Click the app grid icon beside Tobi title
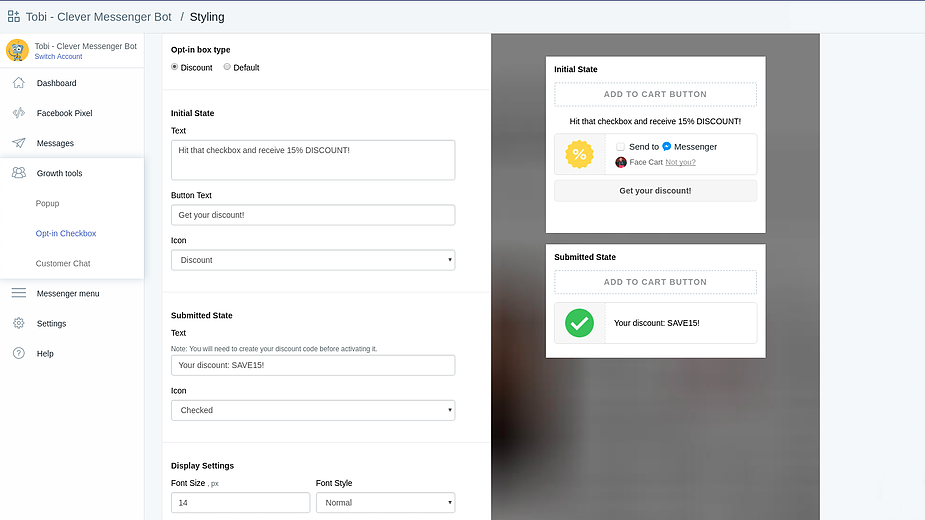Screen dimensions: 925x520 pyautogui.click(x=14, y=17)
